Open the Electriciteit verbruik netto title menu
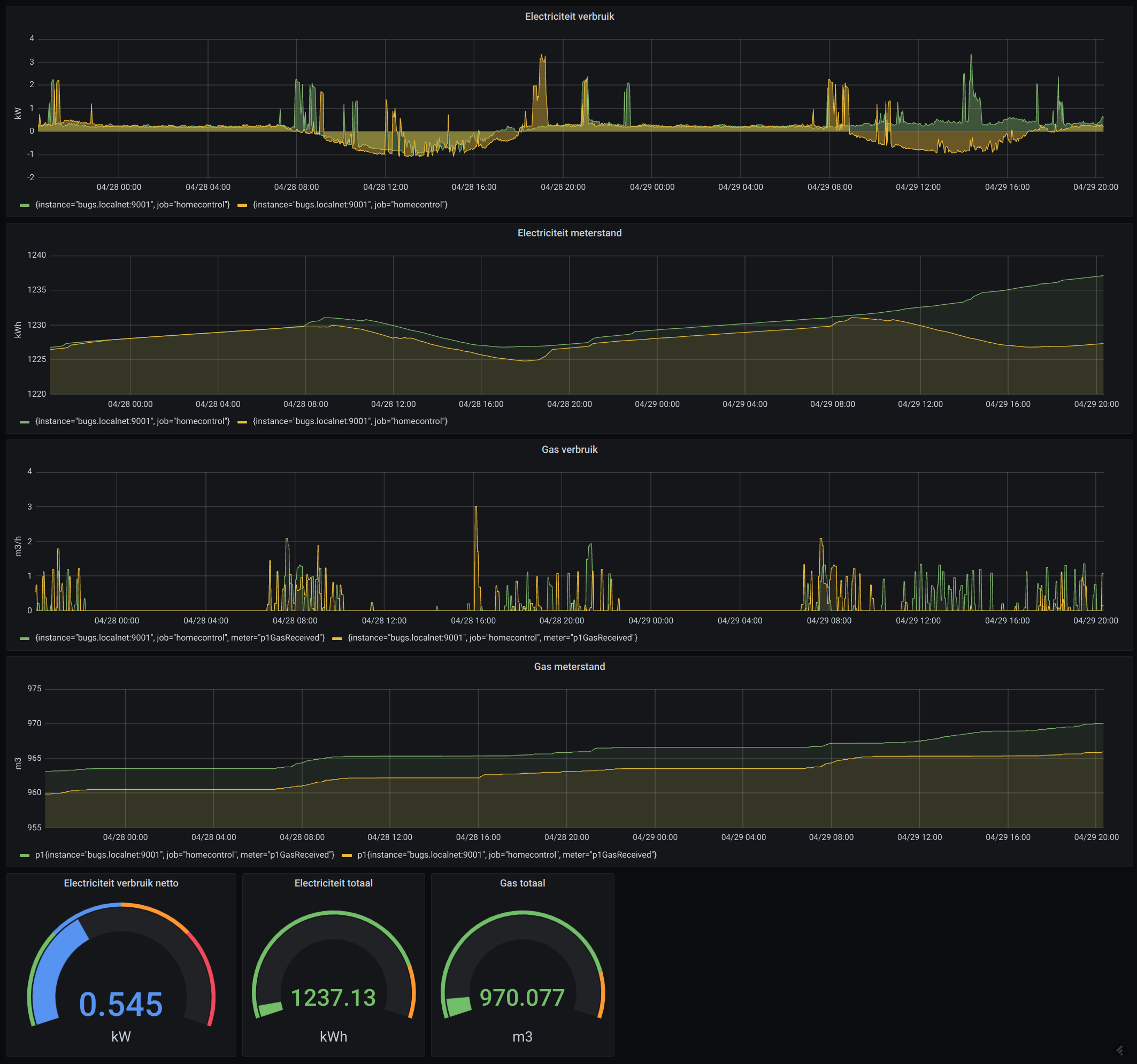Viewport: 1137px width, 1064px height. (x=121, y=883)
